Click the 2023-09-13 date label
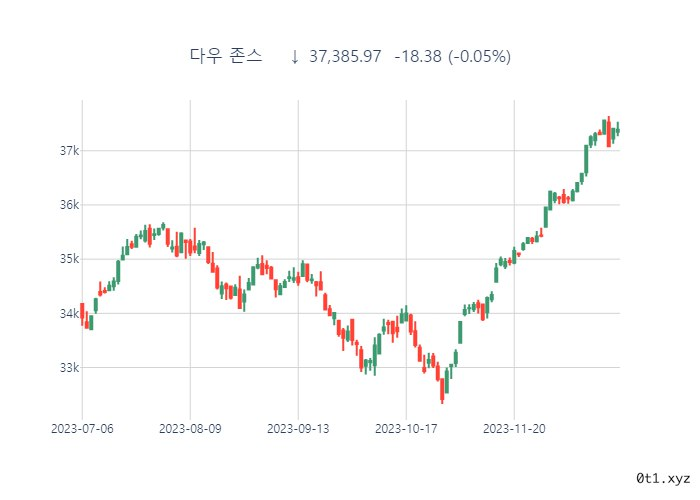The image size is (700, 500). coord(298,429)
